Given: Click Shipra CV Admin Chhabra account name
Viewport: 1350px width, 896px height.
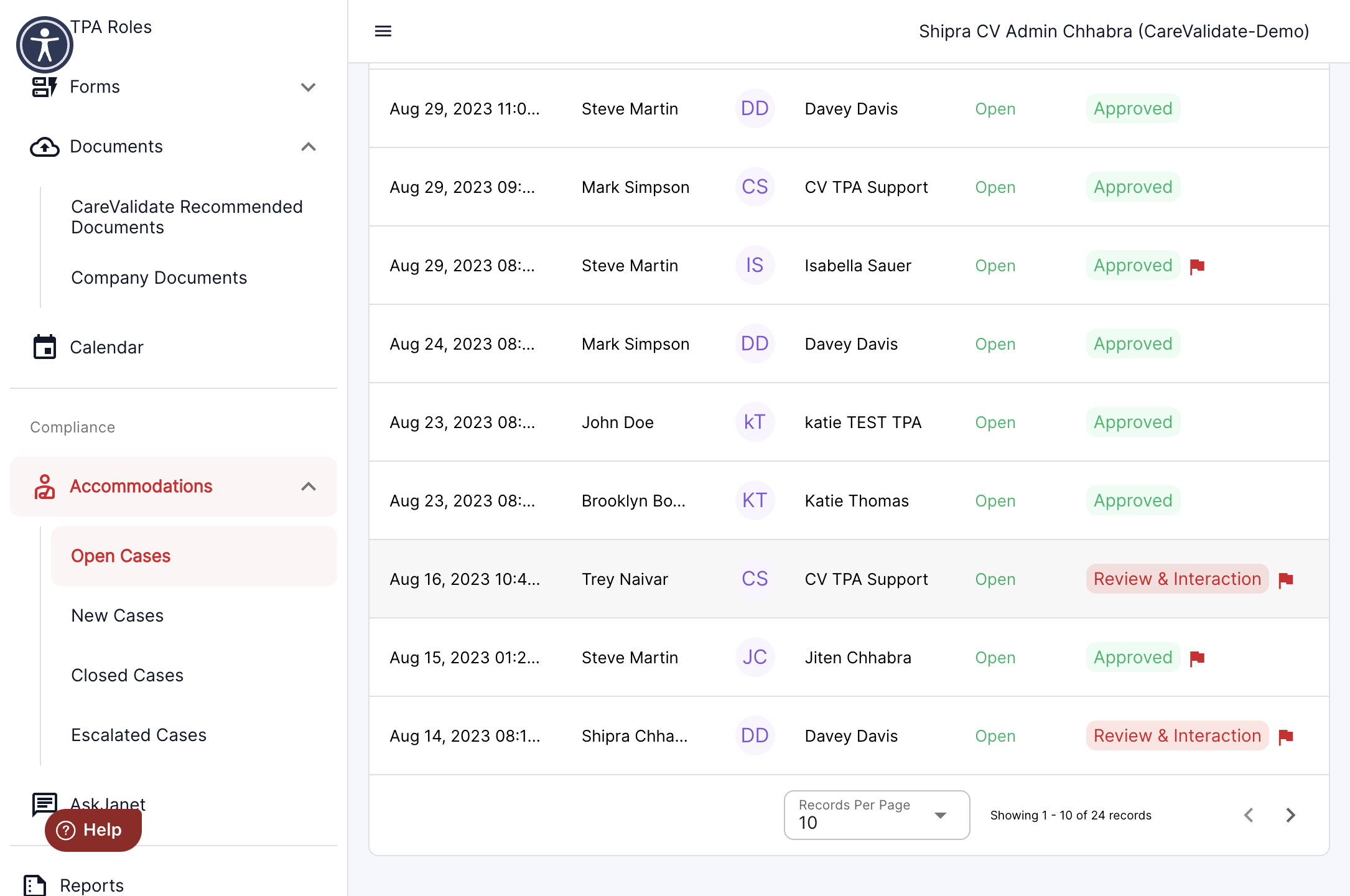Looking at the screenshot, I should (x=1114, y=31).
